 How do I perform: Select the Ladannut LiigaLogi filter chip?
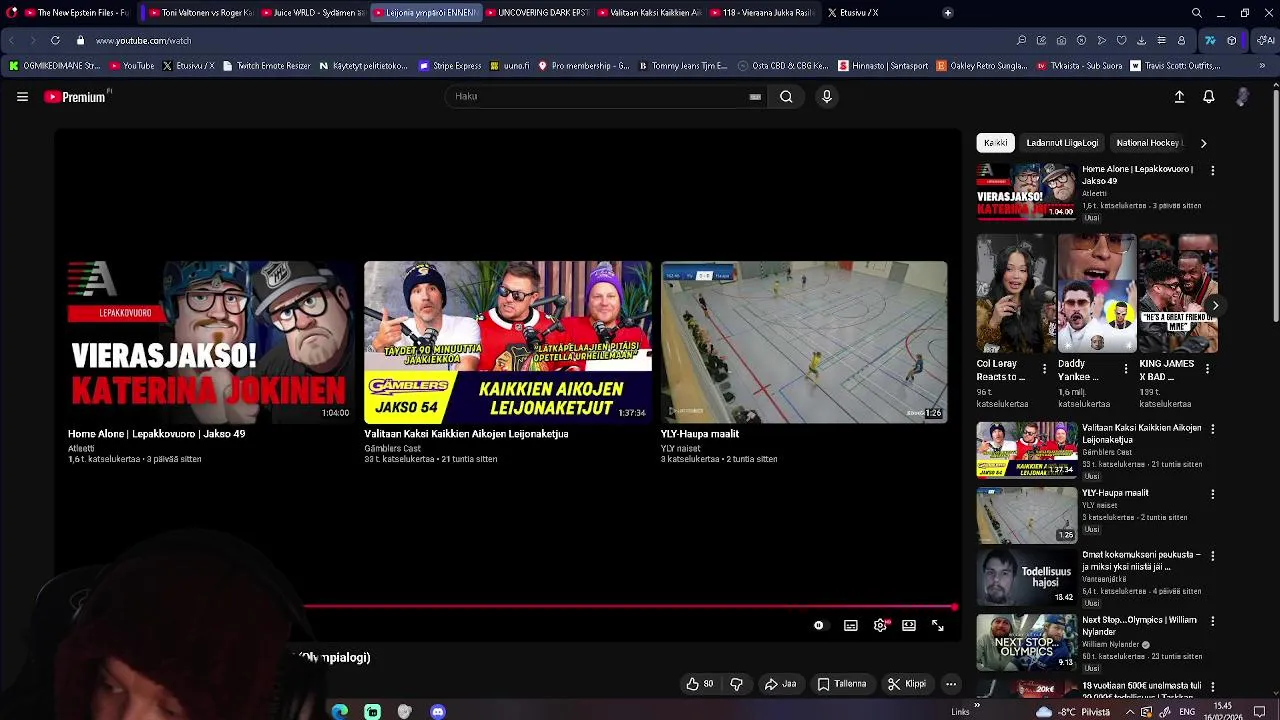1062,143
